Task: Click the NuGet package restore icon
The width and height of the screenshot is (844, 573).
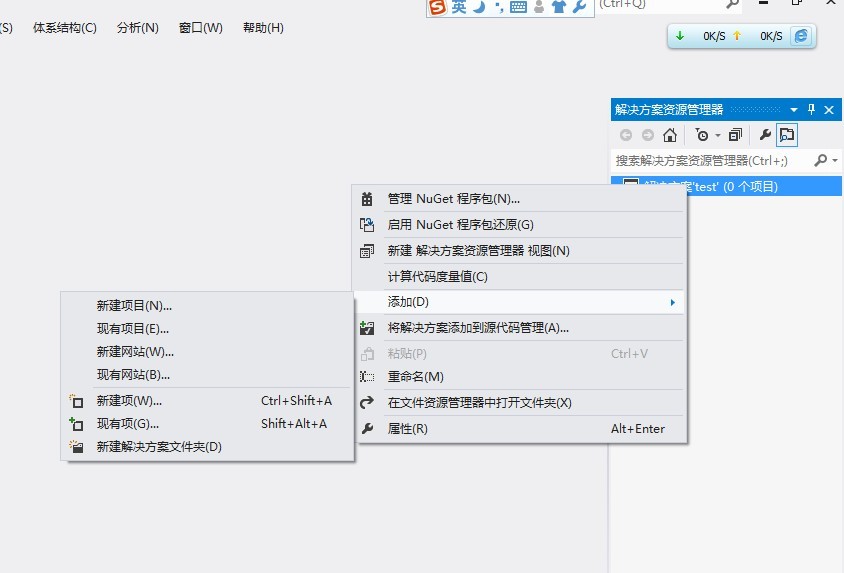Action: [367, 225]
